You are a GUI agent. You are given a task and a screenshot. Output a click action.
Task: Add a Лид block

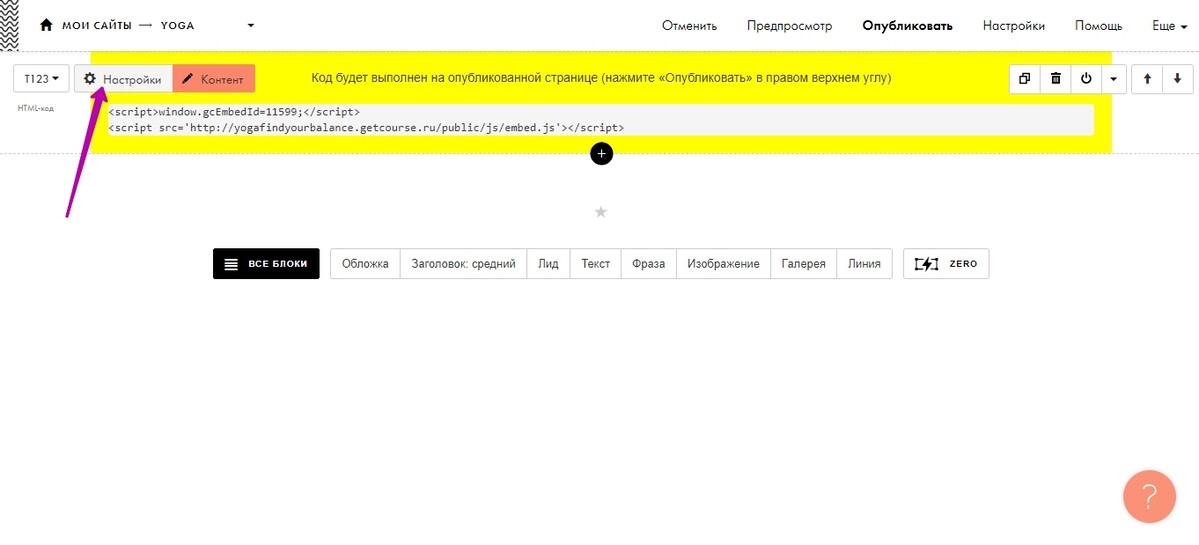548,264
